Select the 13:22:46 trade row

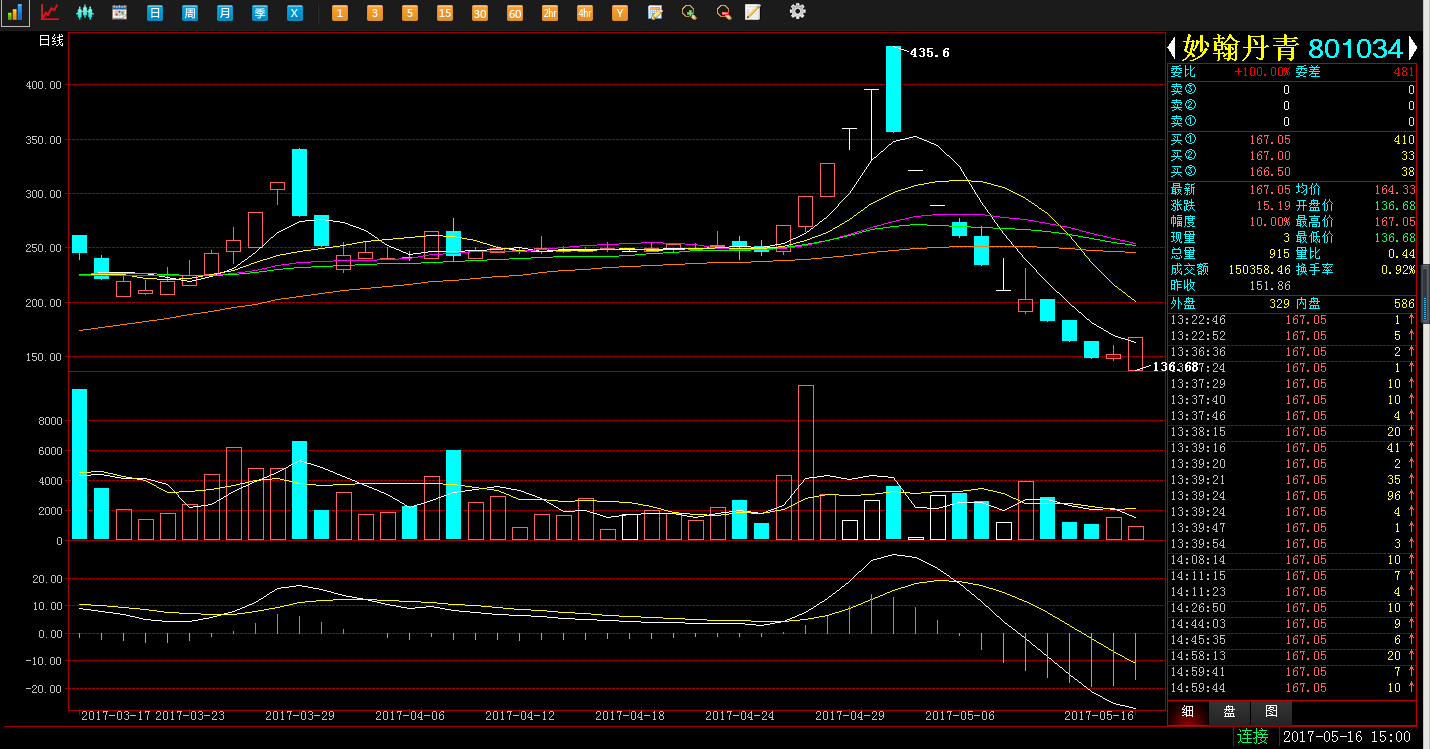tap(1292, 320)
